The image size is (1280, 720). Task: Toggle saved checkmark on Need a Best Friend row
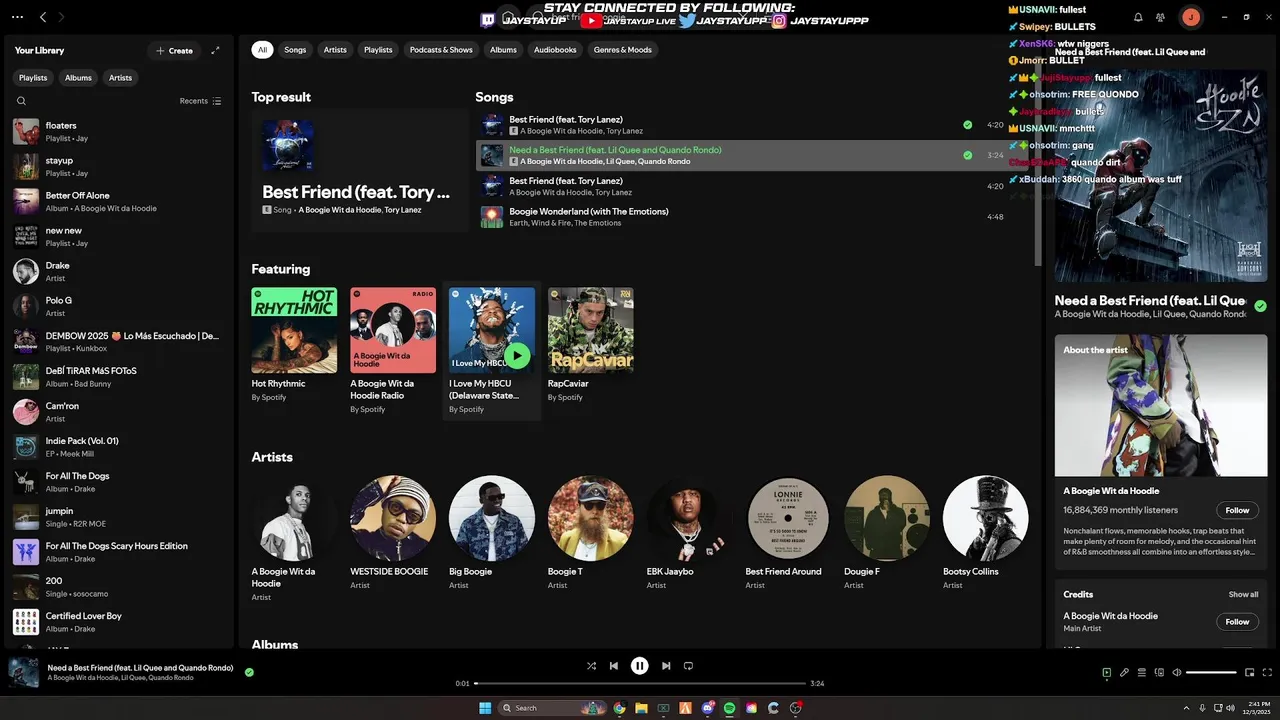point(967,155)
